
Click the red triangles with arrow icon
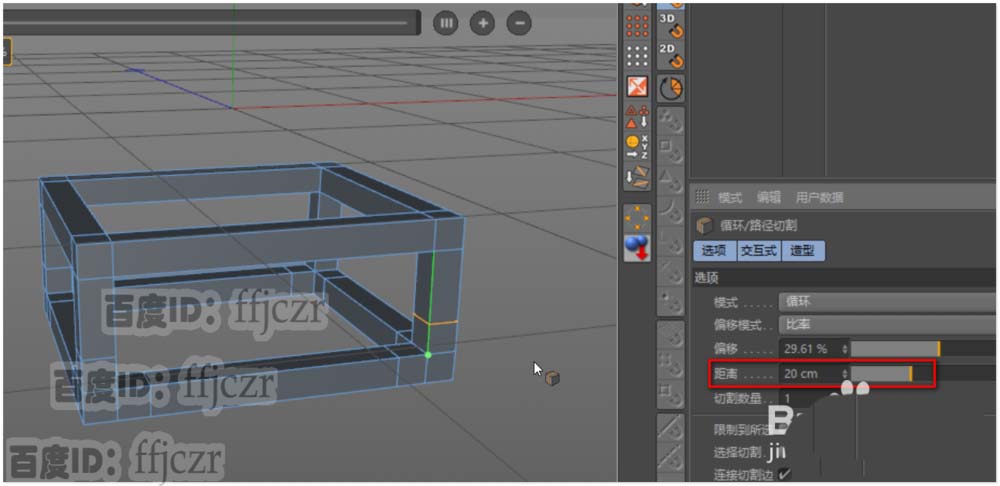(x=637, y=117)
